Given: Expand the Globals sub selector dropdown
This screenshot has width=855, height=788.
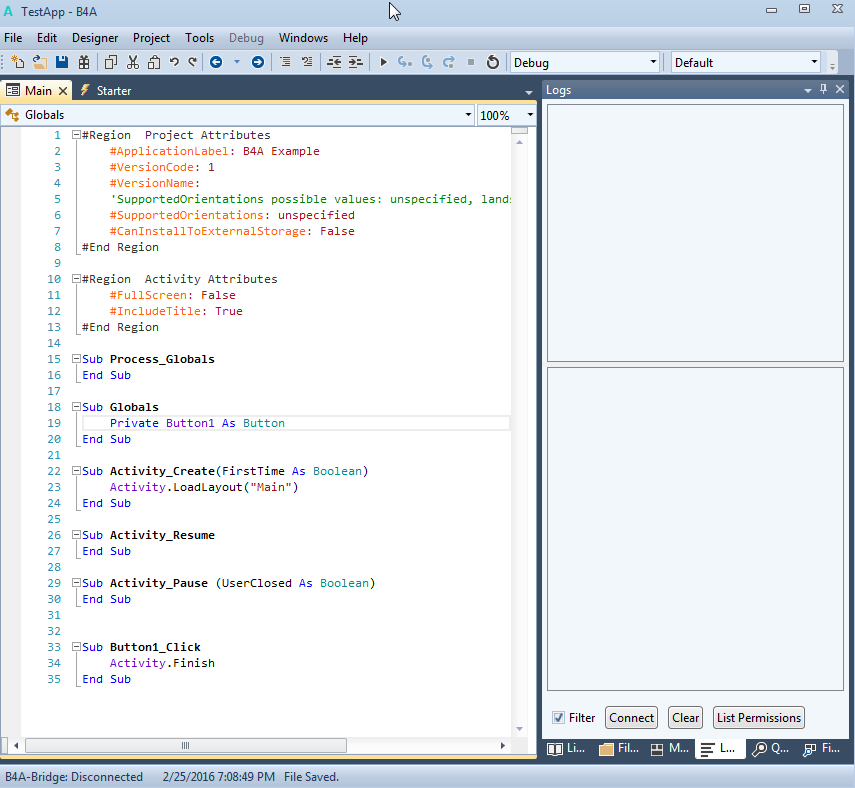Looking at the screenshot, I should (468, 115).
